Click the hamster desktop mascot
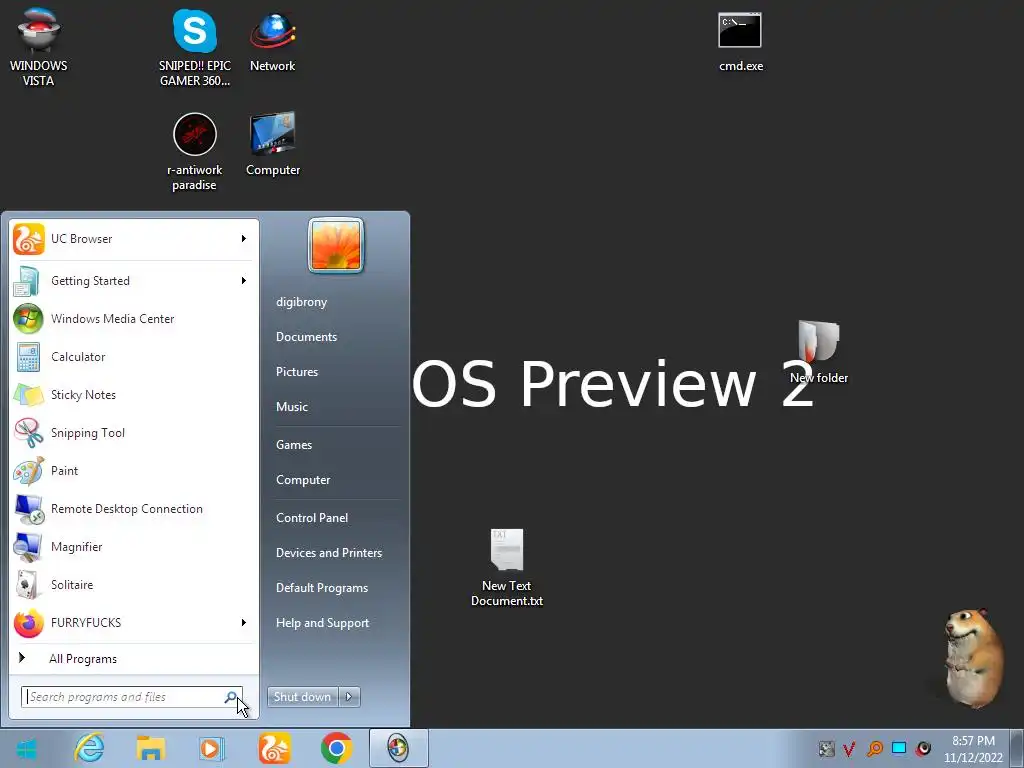Screen dimensions: 1024x768 (x=974, y=658)
